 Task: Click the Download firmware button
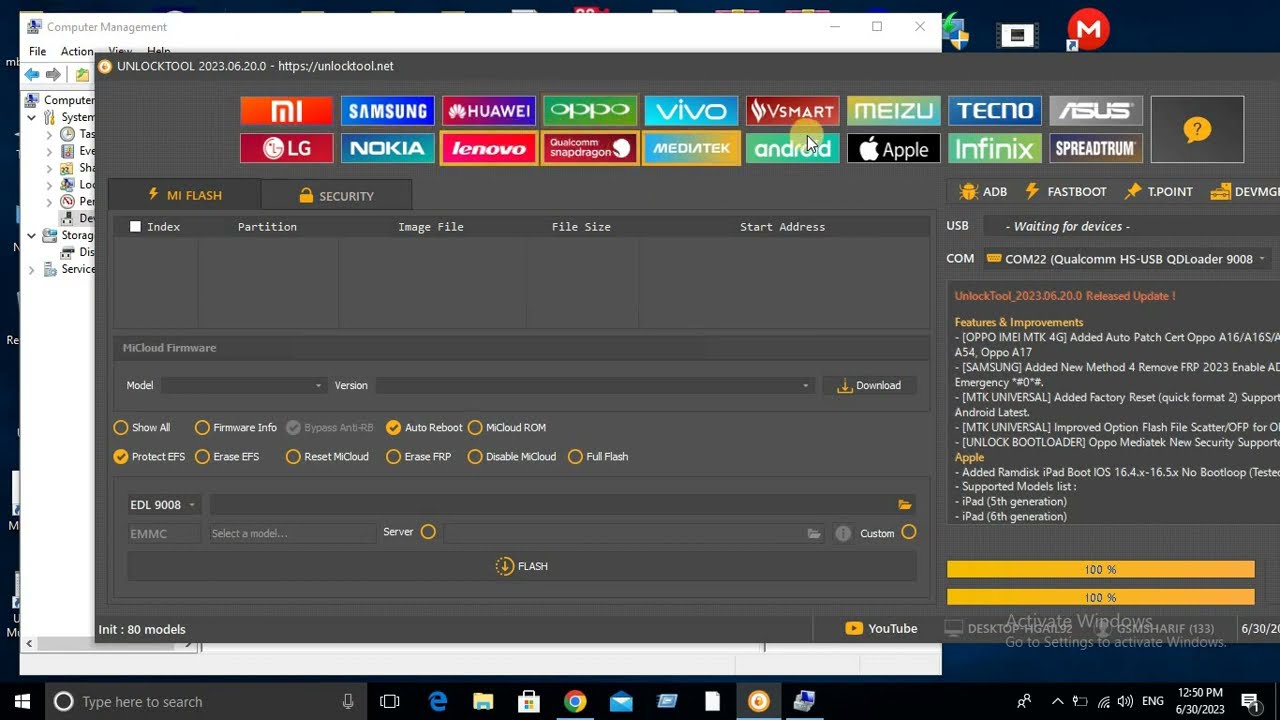point(869,386)
